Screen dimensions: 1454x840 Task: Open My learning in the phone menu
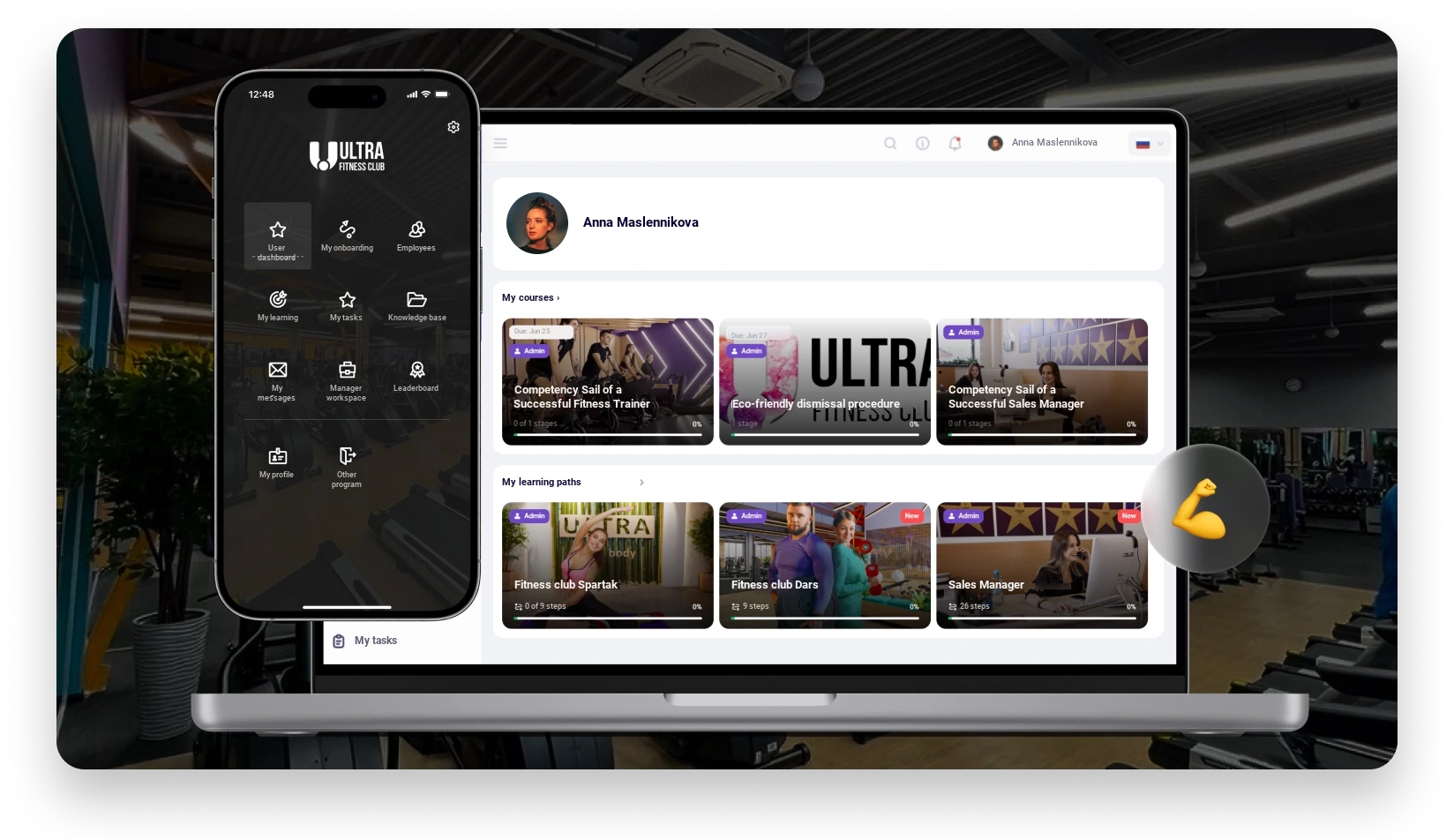click(x=278, y=306)
